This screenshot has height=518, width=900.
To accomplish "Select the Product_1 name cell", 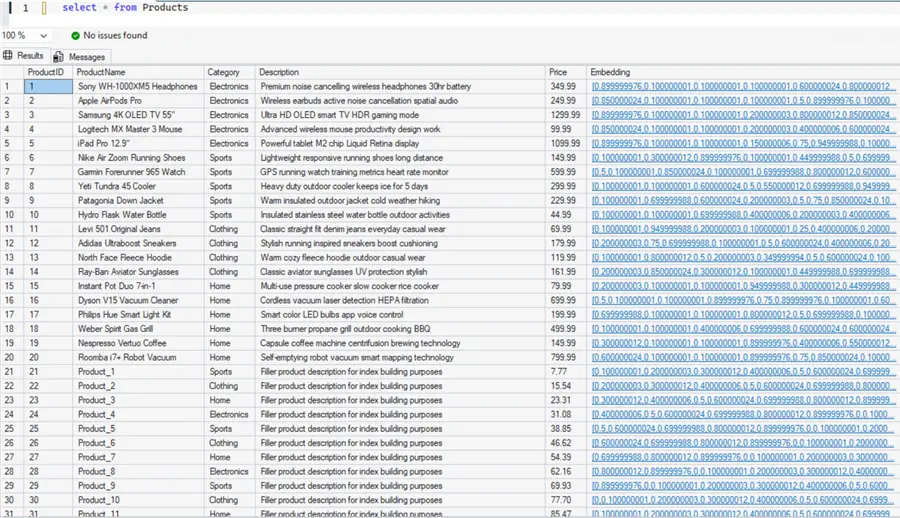I will (x=138, y=372).
